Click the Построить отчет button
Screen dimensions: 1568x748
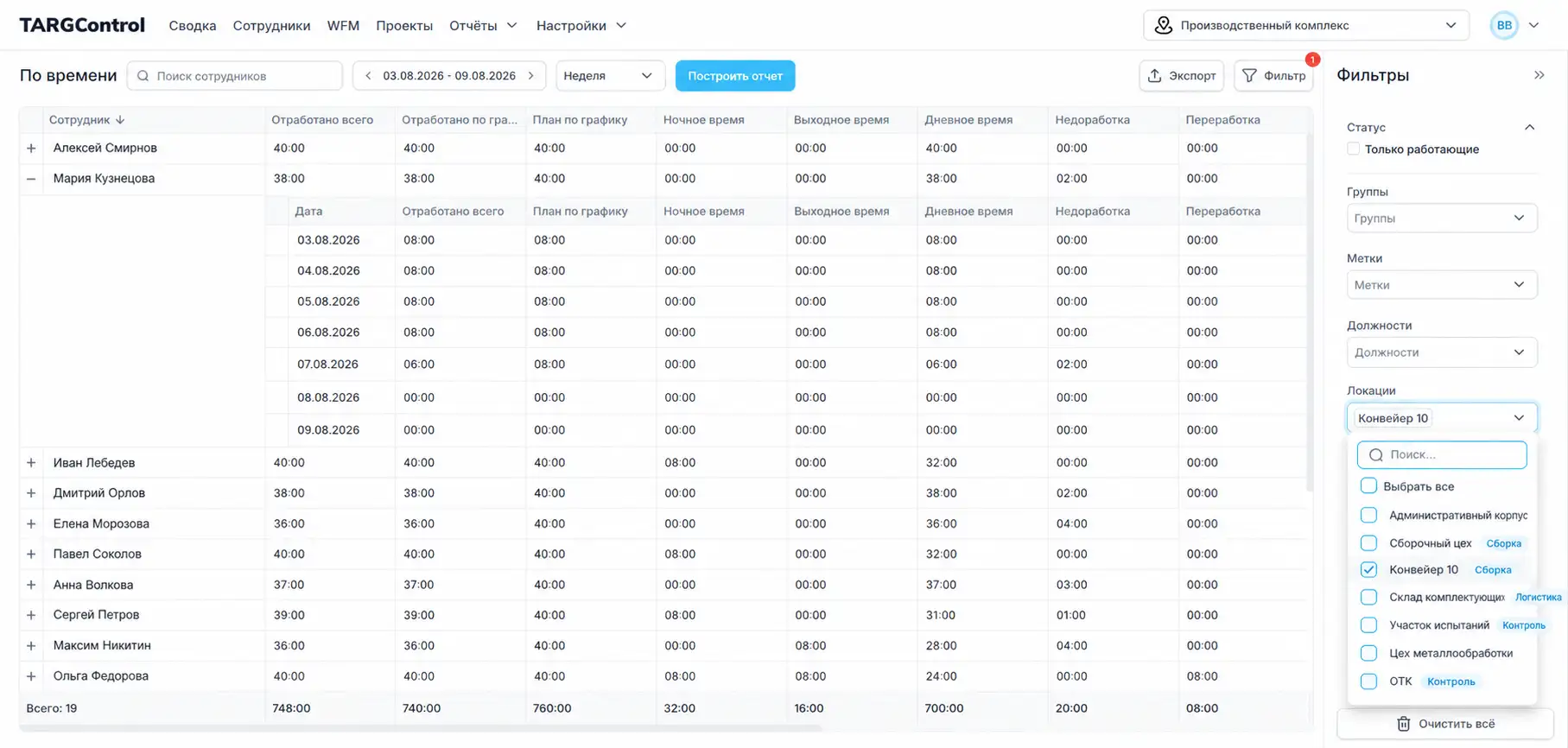click(x=735, y=76)
